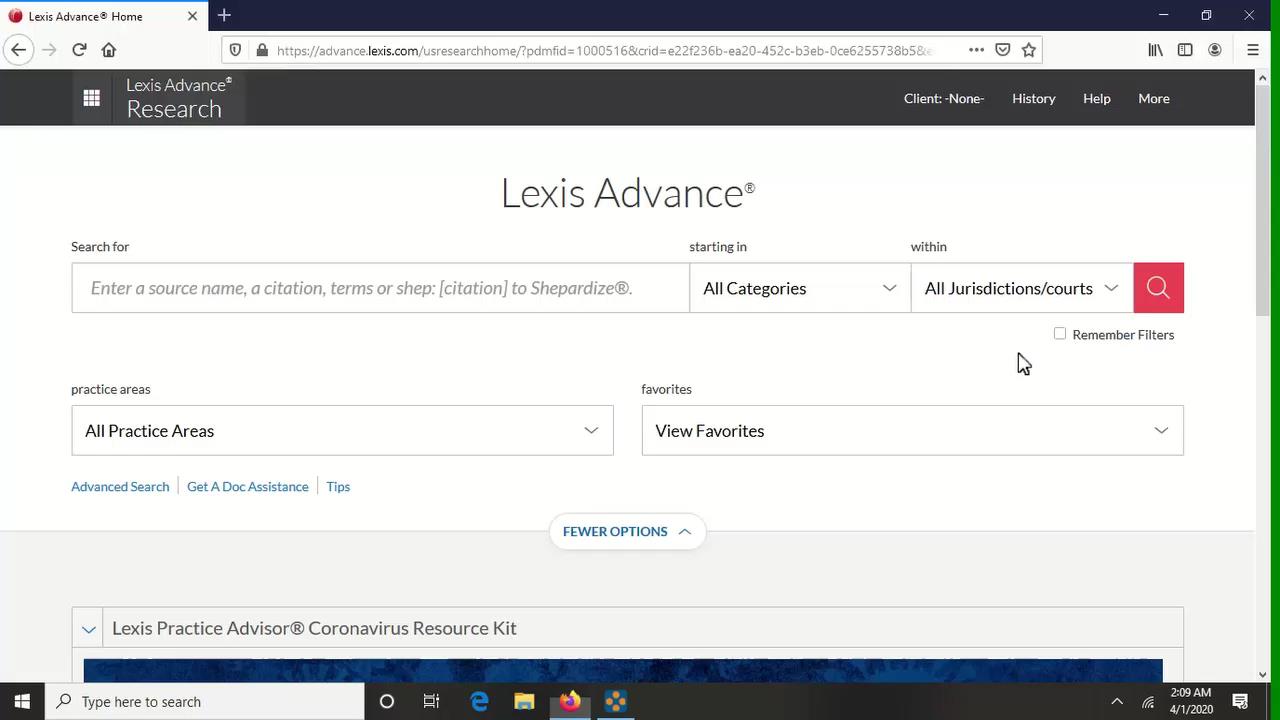Open the browser hamburger menu
This screenshot has width=1280, height=720.
point(1252,49)
